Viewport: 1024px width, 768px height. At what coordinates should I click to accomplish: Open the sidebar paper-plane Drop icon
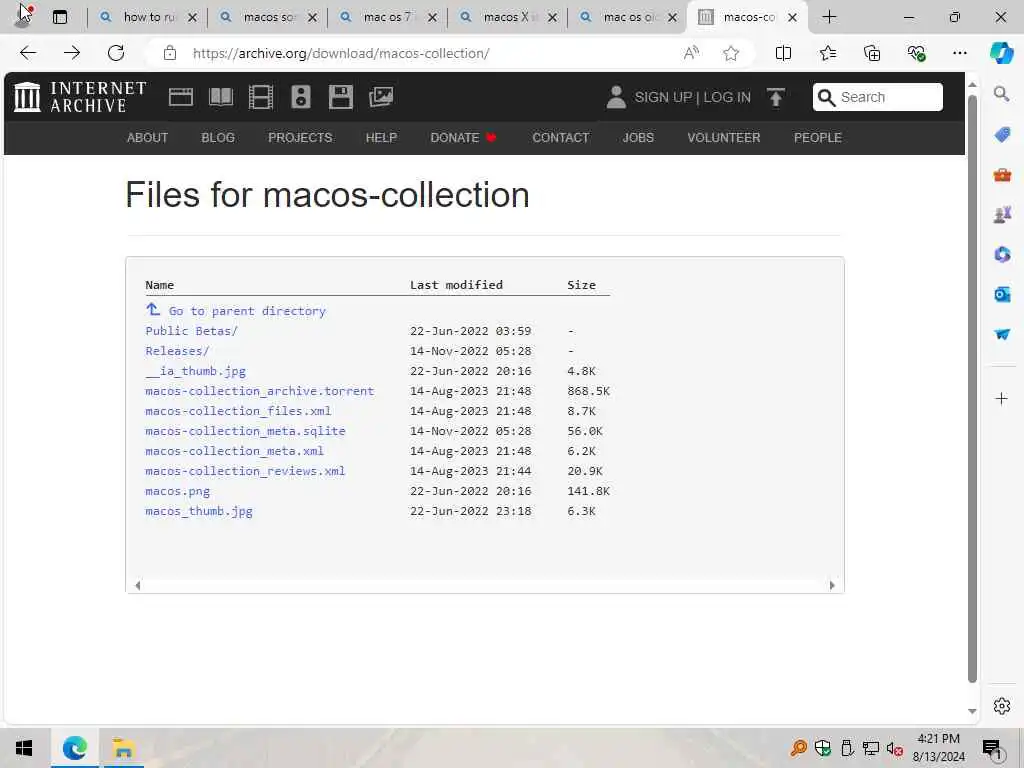1002,334
